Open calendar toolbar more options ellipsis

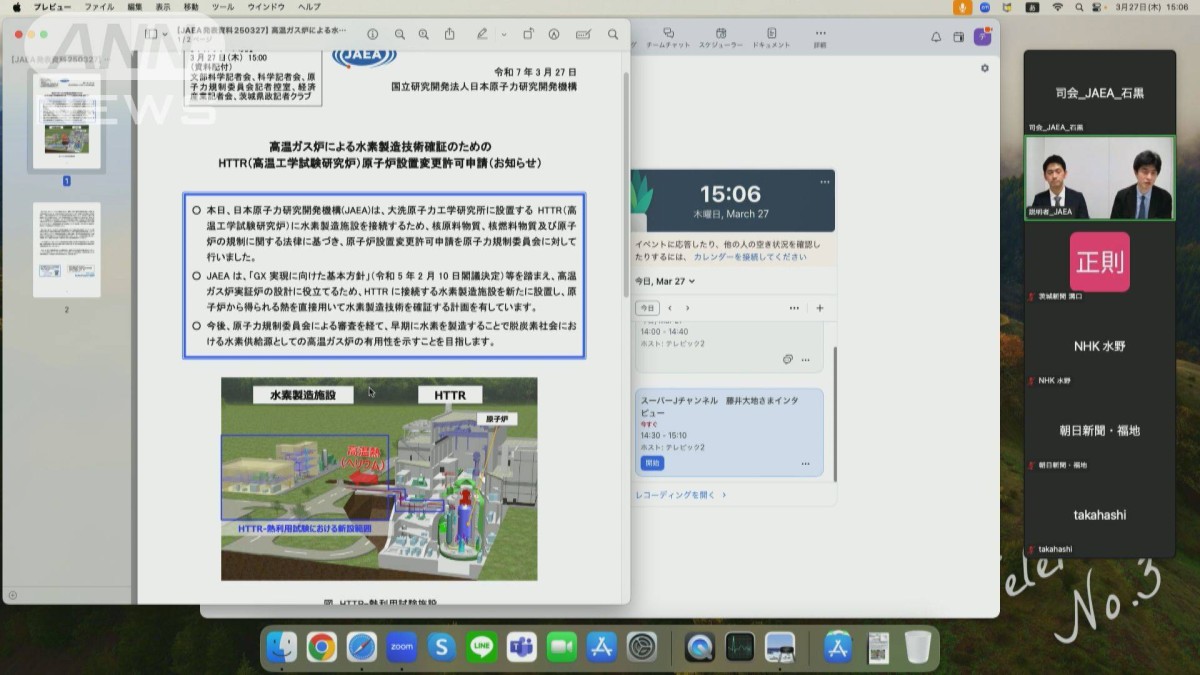click(x=794, y=308)
